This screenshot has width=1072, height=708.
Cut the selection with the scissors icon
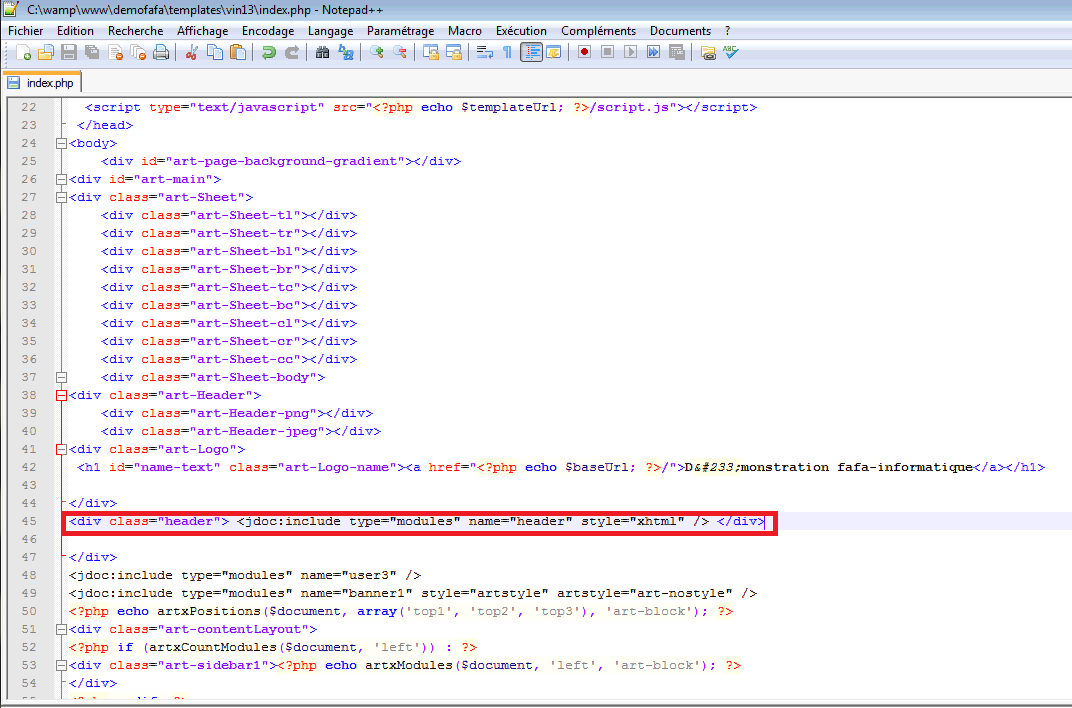(191, 53)
